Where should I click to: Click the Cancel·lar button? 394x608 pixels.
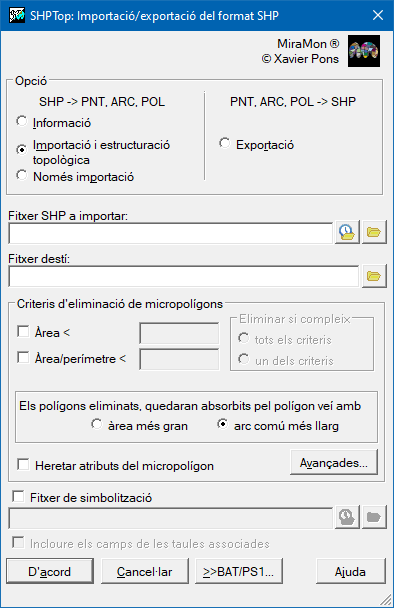[x=145, y=571]
